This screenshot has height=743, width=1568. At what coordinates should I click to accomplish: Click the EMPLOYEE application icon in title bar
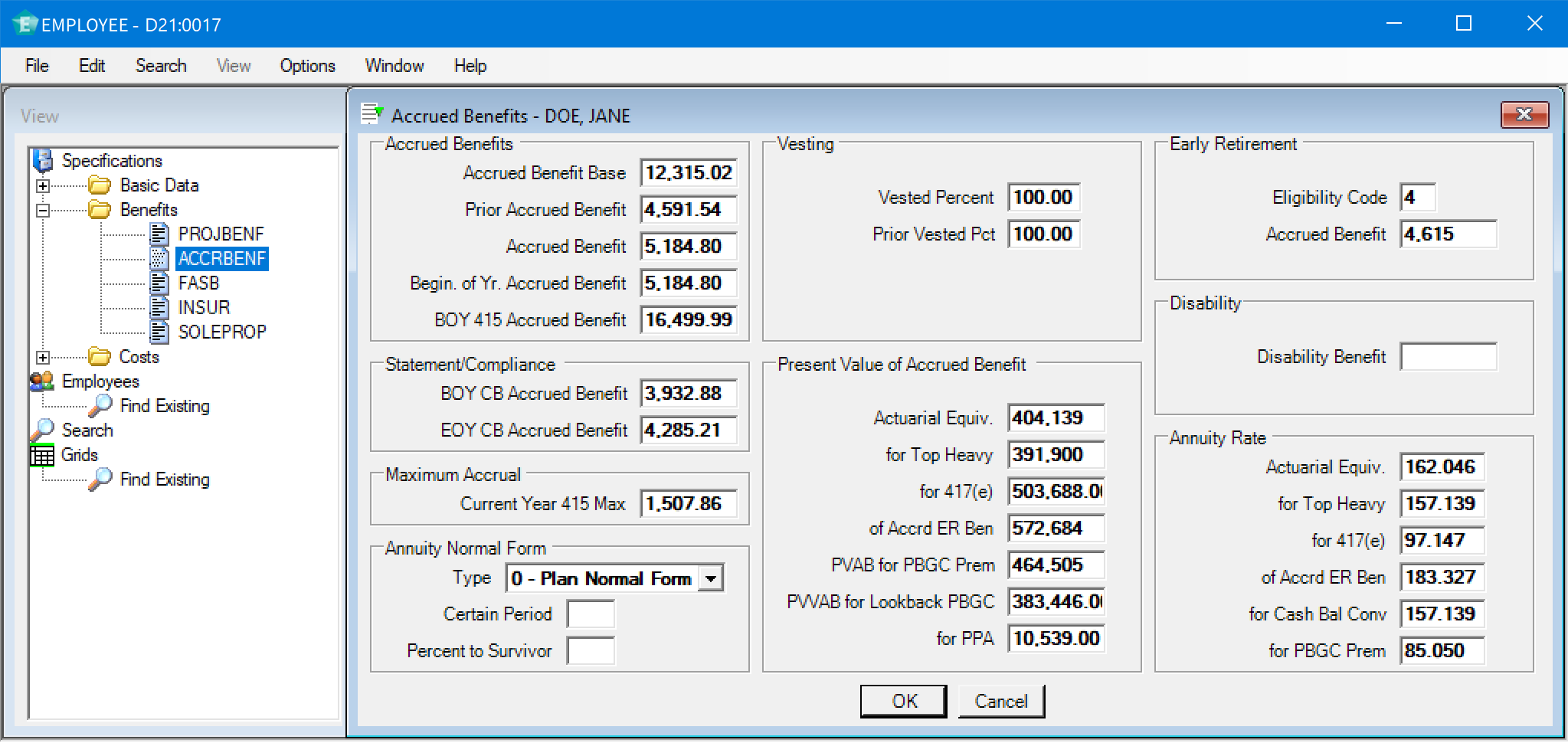(25, 24)
